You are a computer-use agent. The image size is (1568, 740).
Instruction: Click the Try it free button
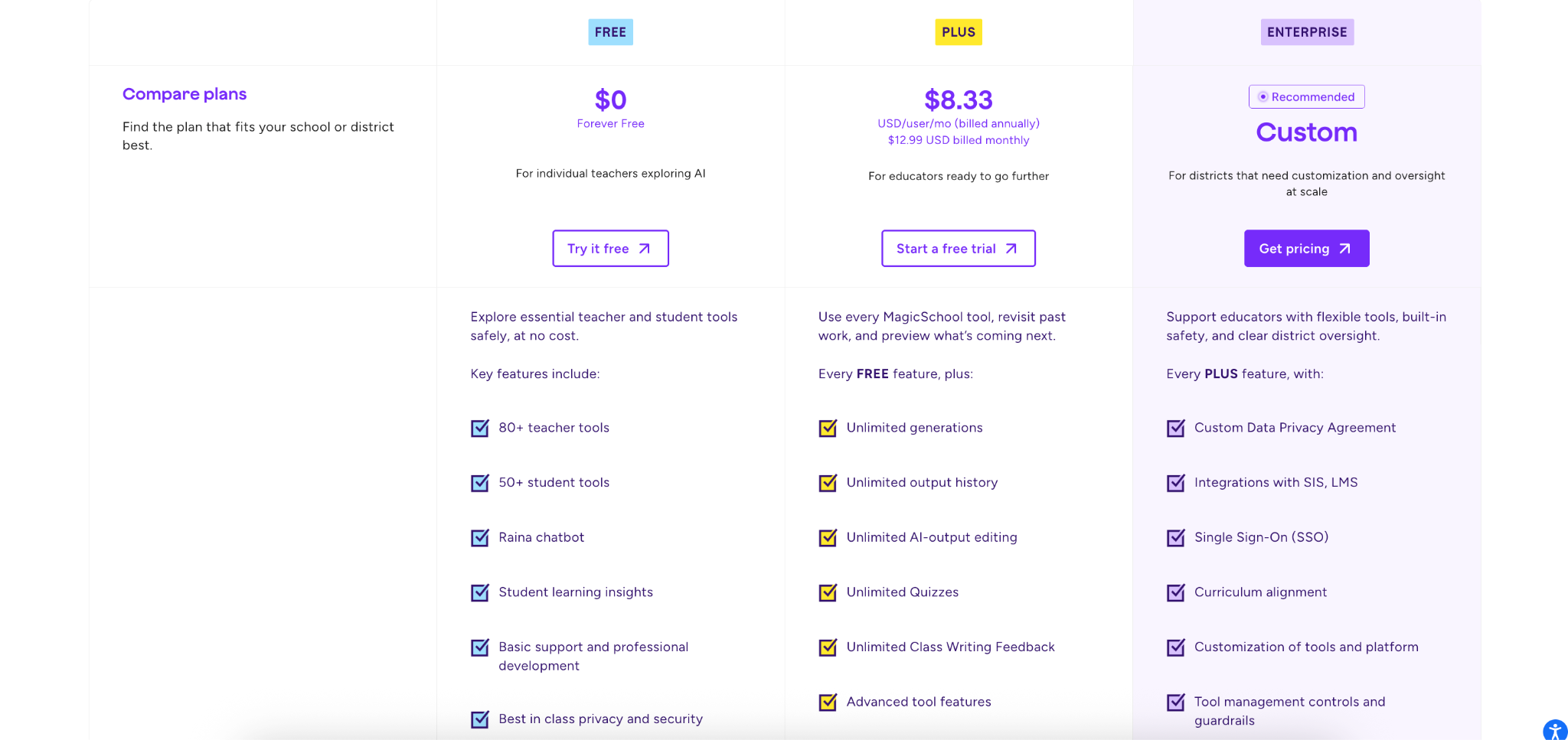pyautogui.click(x=610, y=248)
